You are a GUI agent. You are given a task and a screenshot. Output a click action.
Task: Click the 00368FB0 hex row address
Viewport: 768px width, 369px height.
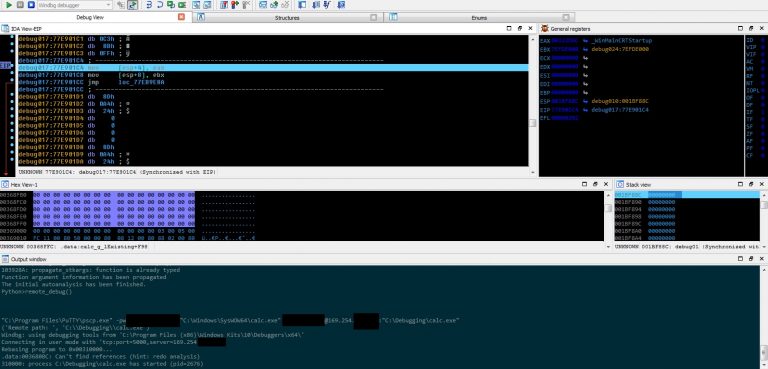(x=13, y=195)
